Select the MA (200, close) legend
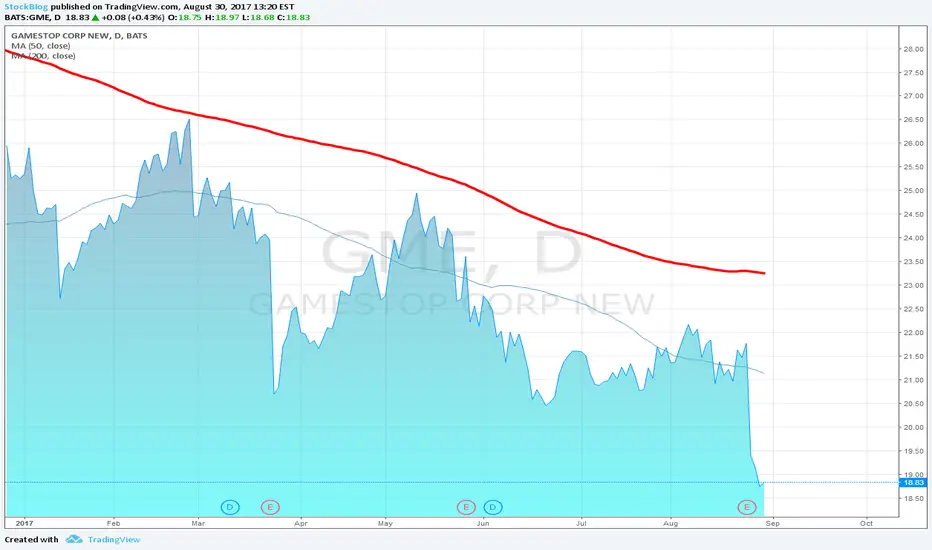 pos(43,56)
